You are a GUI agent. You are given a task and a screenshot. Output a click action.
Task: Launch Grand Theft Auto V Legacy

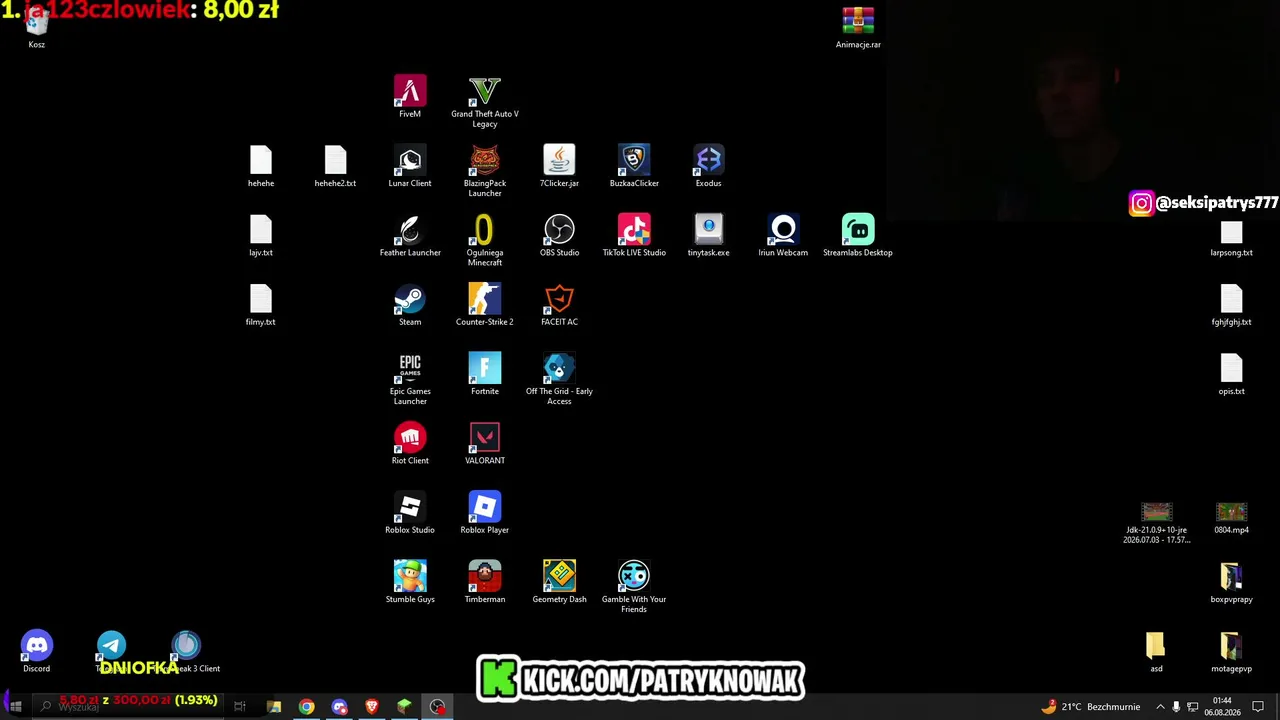(x=485, y=102)
